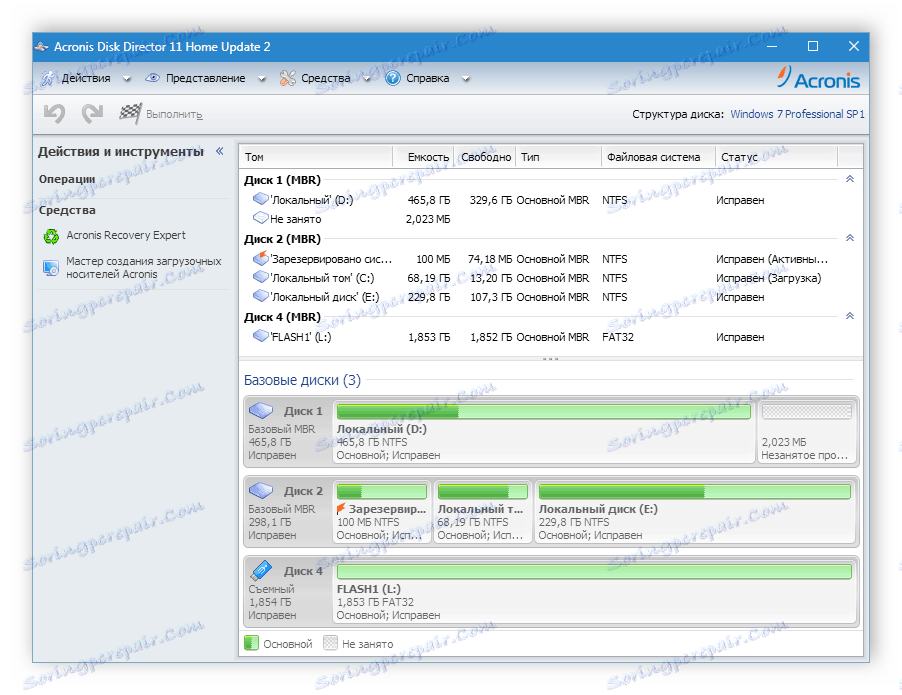Click the hatched Не занято legend swatch
902x695 pixels.
330,643
